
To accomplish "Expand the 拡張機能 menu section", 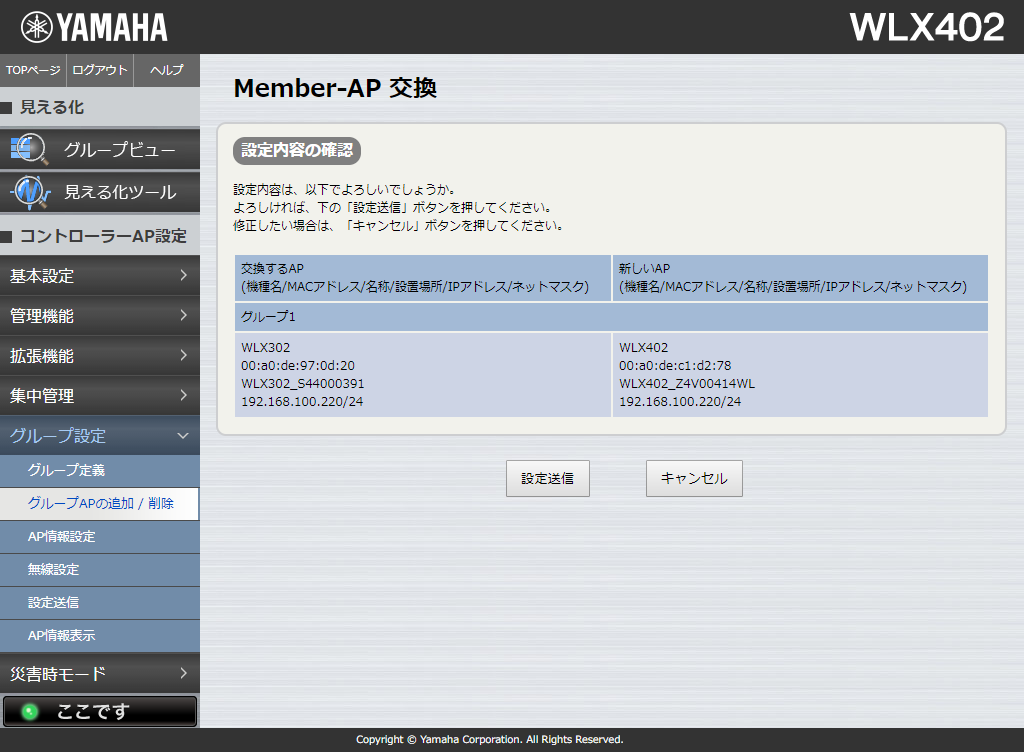I will 99,356.
